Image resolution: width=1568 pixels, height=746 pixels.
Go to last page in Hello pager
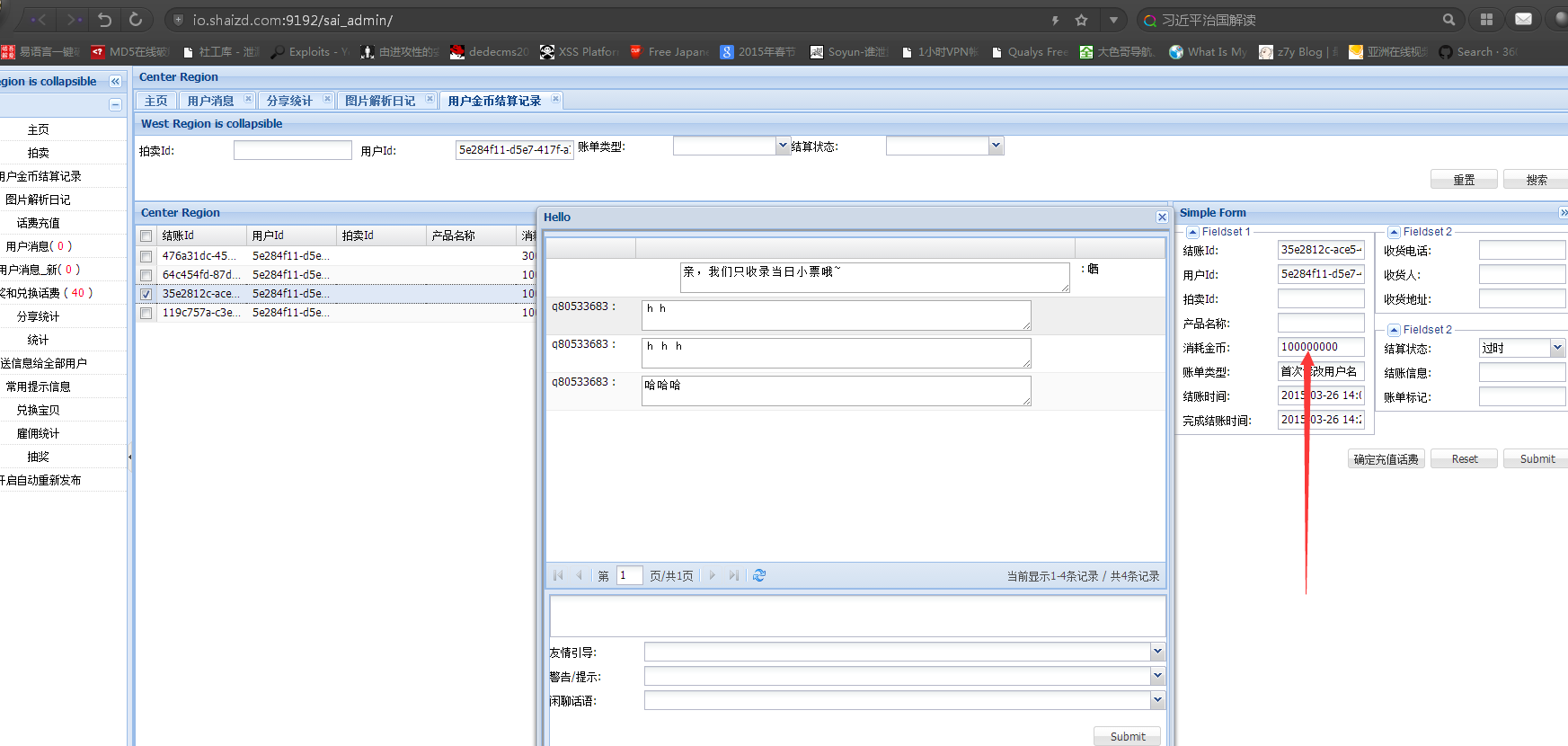tap(734, 575)
